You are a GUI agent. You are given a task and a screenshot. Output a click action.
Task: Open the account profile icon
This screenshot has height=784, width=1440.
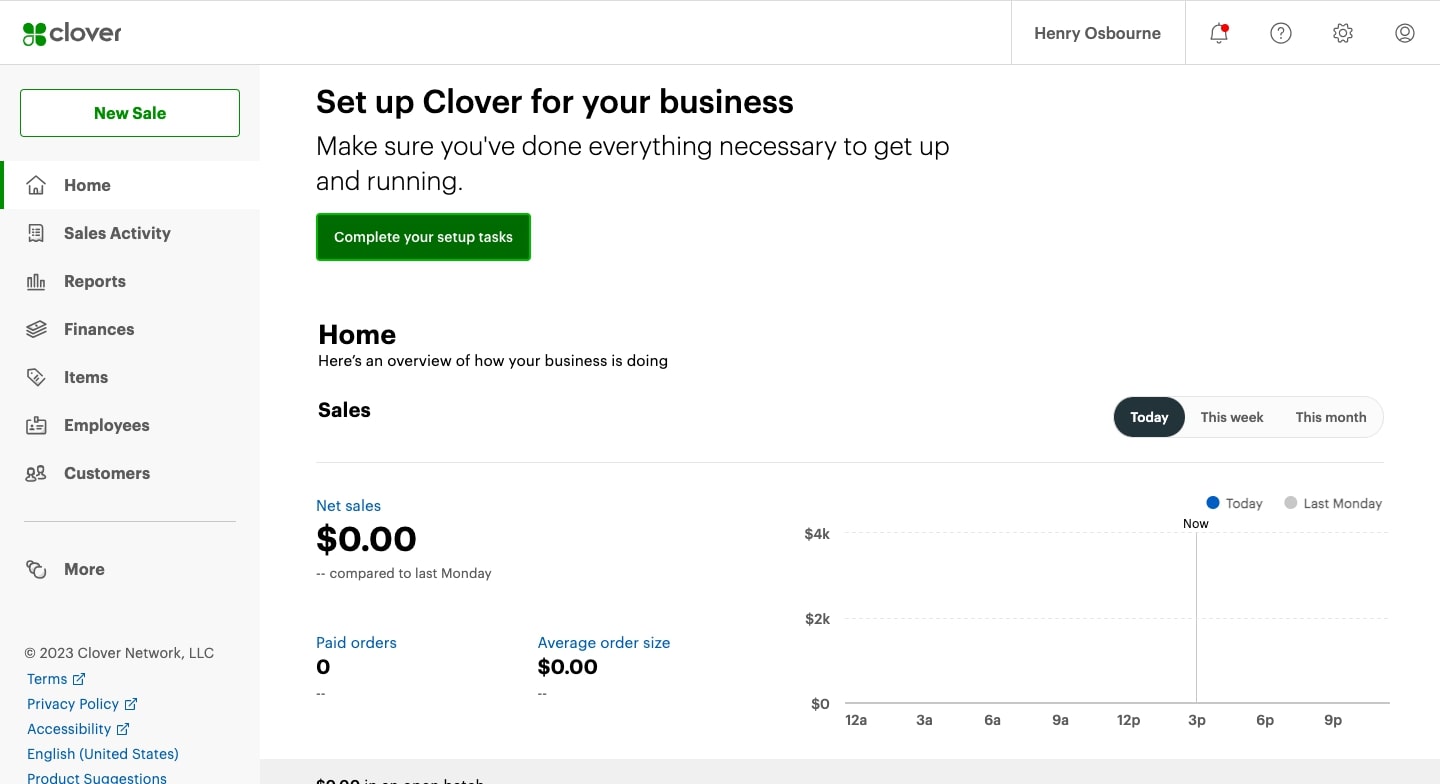tap(1405, 33)
